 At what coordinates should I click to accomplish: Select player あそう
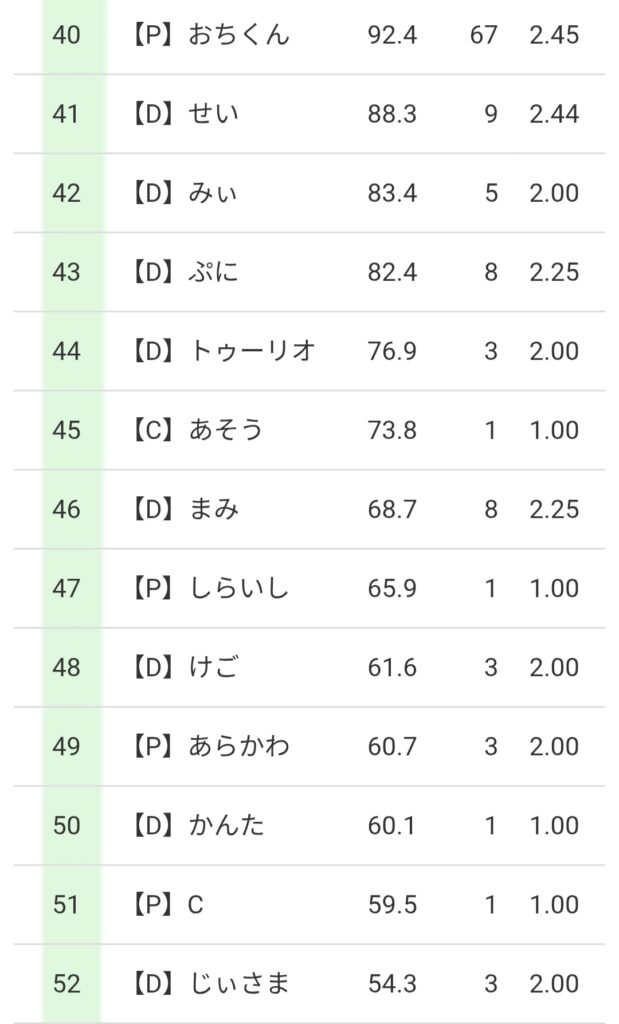[226, 430]
